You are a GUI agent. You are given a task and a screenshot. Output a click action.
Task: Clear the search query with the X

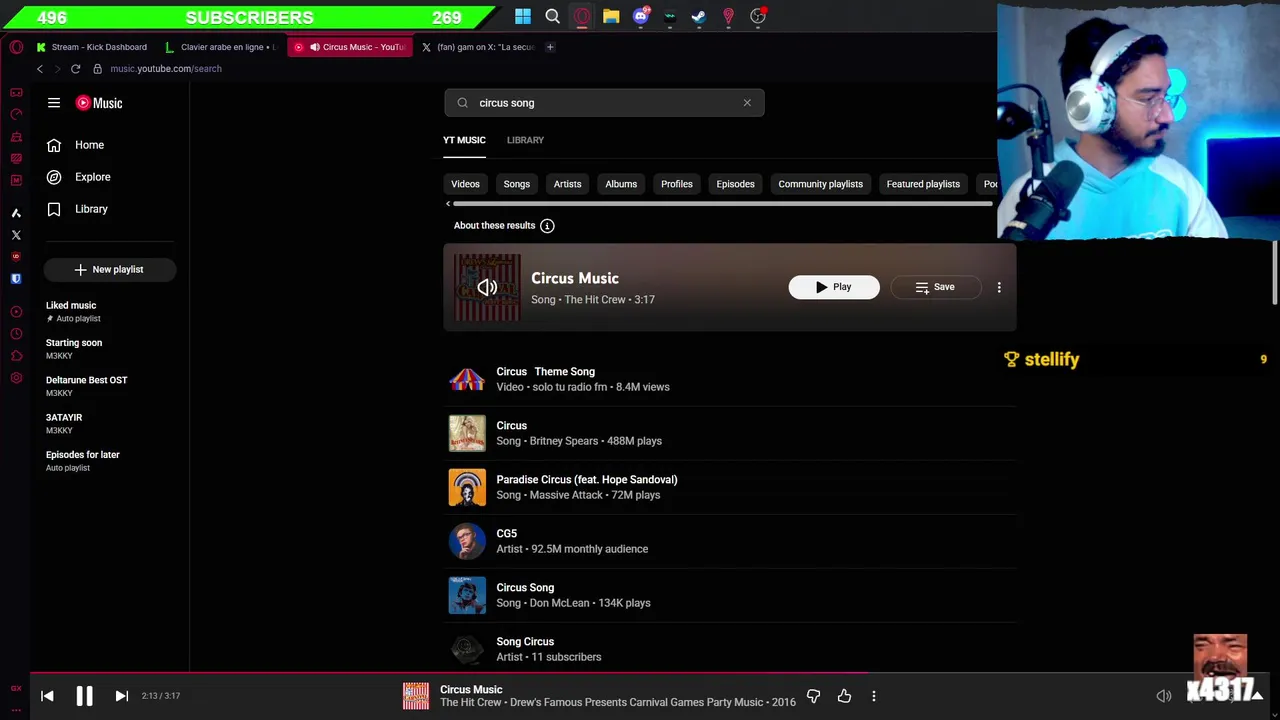(x=747, y=103)
